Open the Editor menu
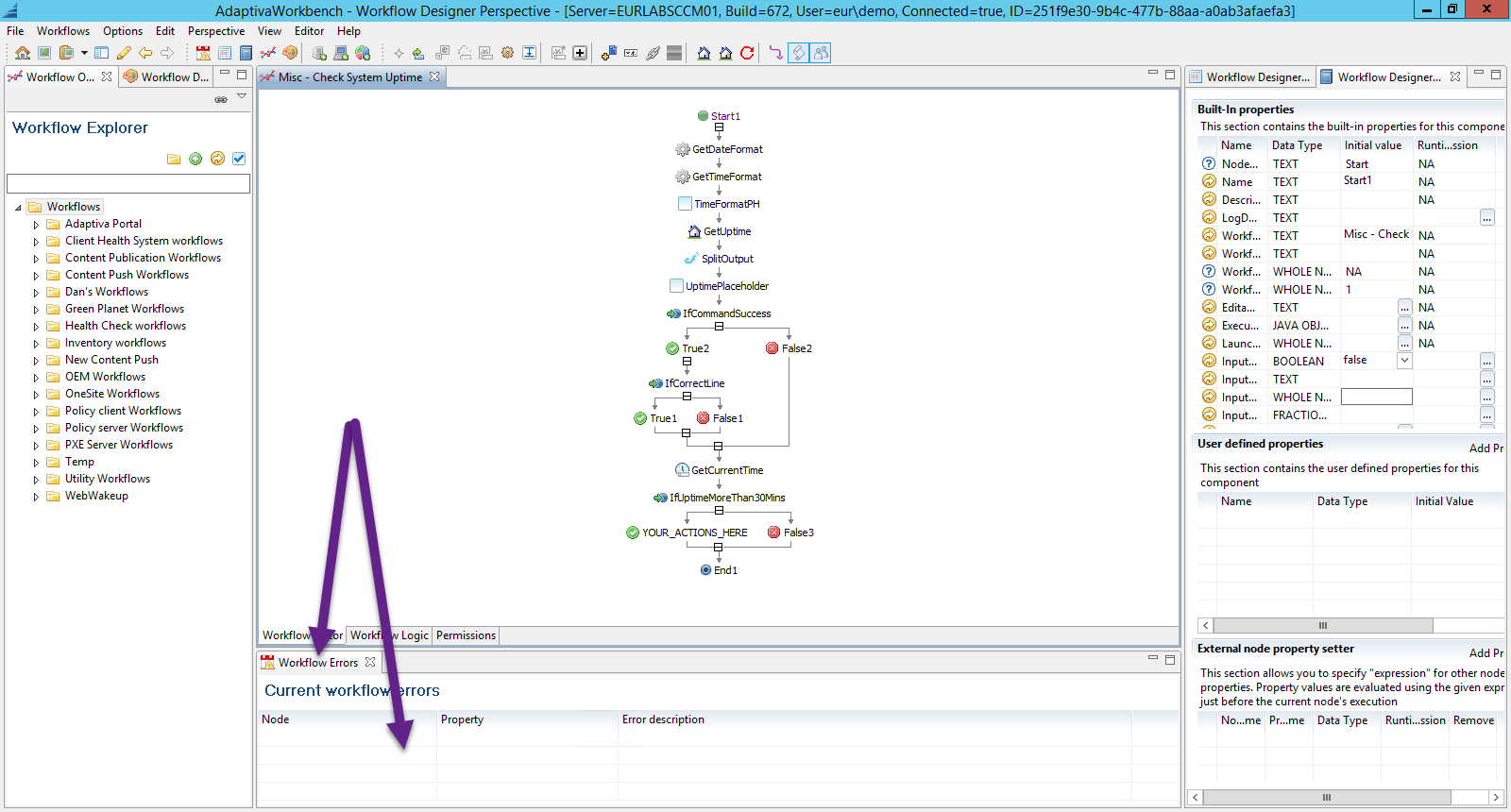Image resolution: width=1511 pixels, height=812 pixels. click(x=309, y=31)
